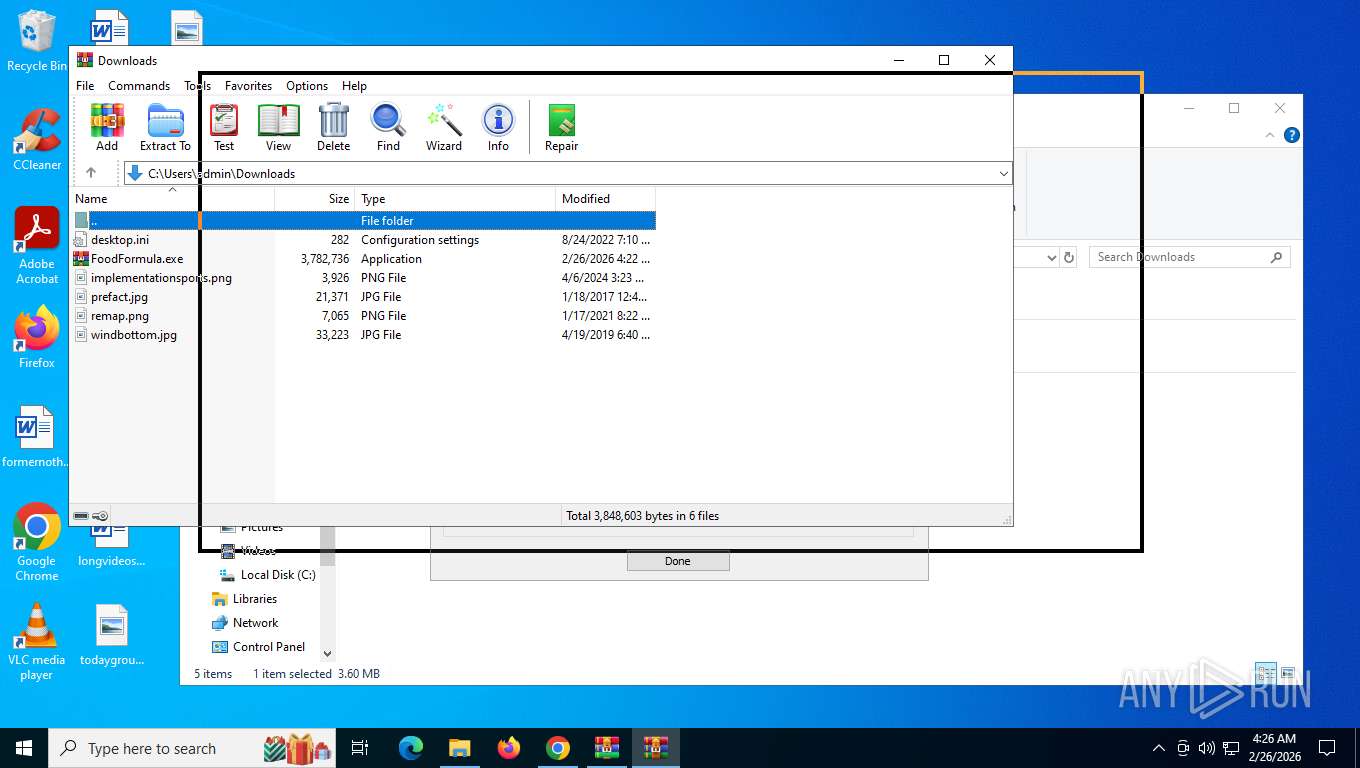Click the Repair toolbar icon
Image resolution: width=1360 pixels, height=768 pixels.
561,127
